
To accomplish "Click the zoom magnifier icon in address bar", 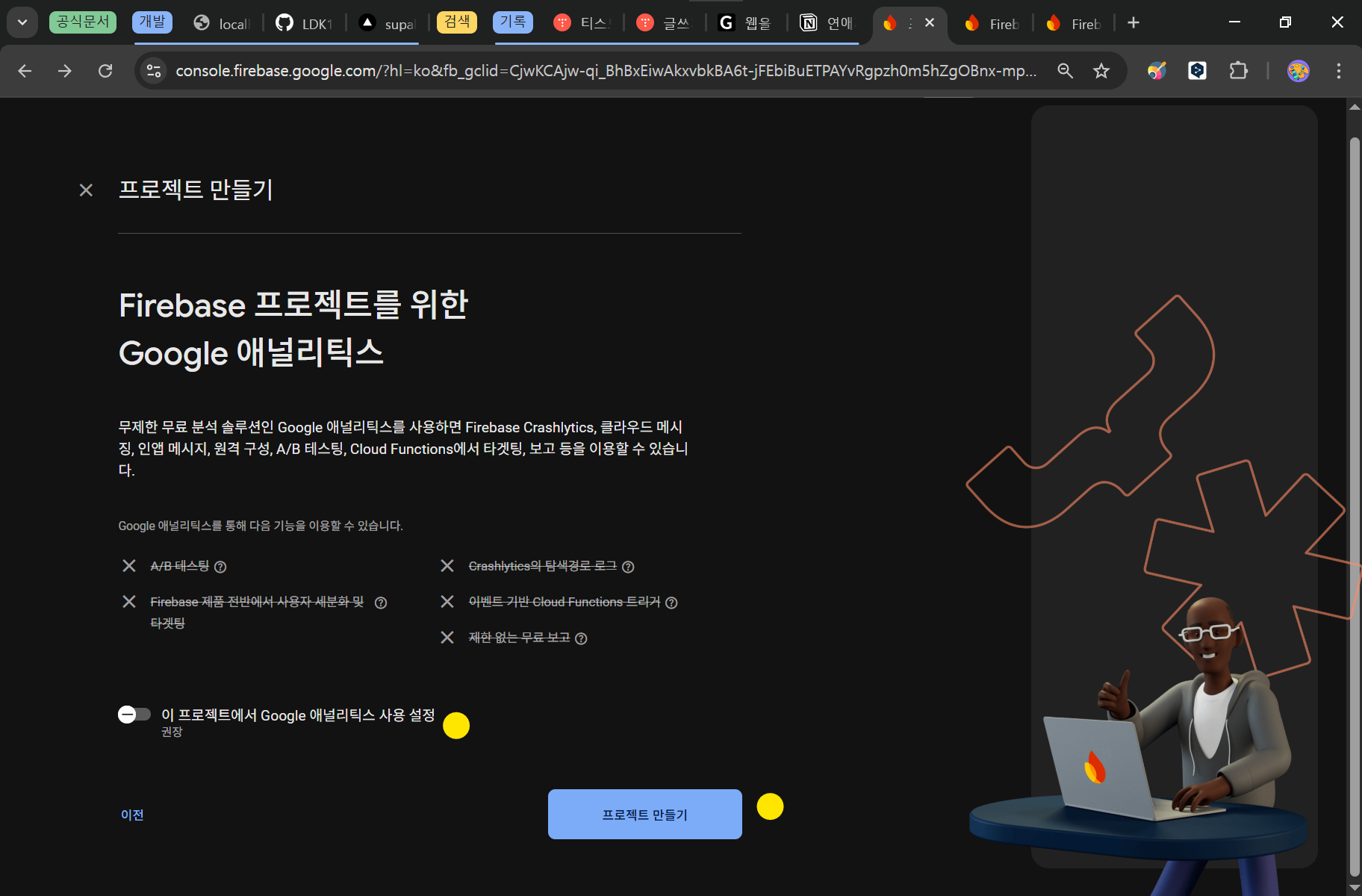I will [1065, 71].
